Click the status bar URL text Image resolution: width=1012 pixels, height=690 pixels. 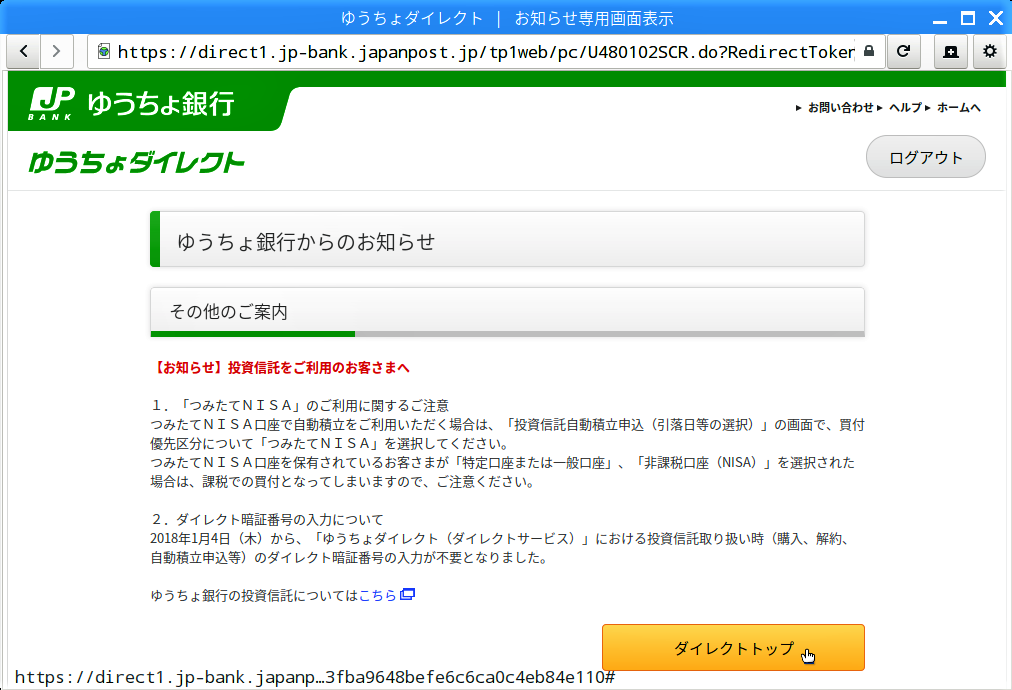(314, 677)
